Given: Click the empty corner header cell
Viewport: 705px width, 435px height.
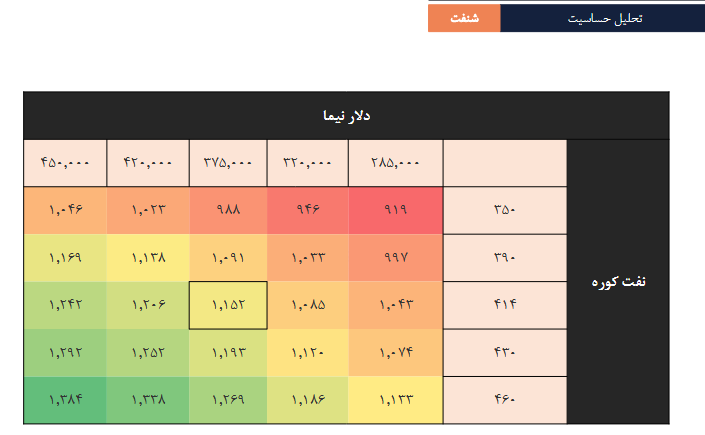Looking at the screenshot, I should pos(504,163).
